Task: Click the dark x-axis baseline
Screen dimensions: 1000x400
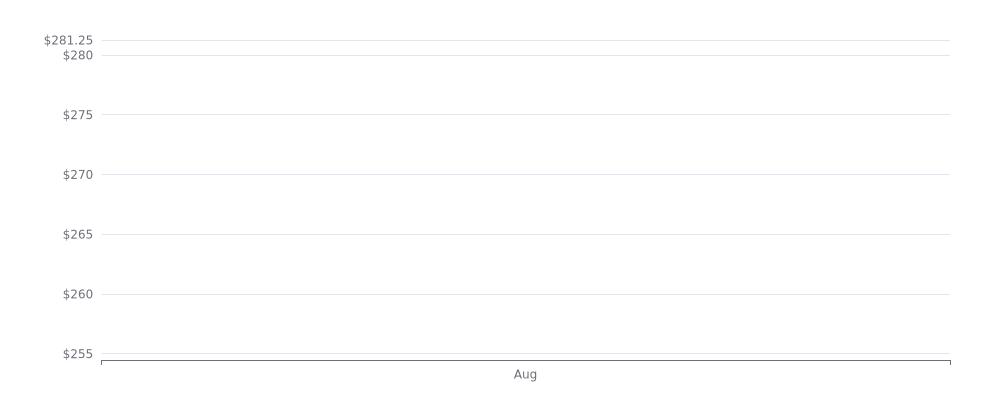Action: [526, 360]
